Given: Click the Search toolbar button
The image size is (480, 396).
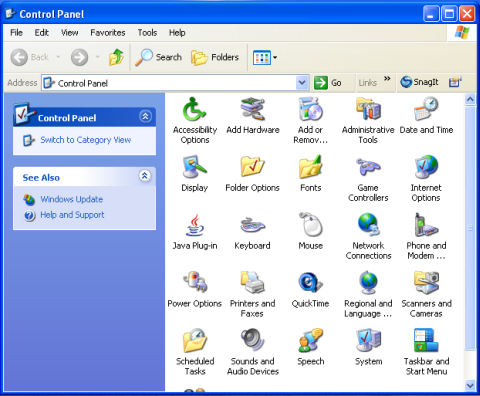Looking at the screenshot, I should (x=158, y=57).
